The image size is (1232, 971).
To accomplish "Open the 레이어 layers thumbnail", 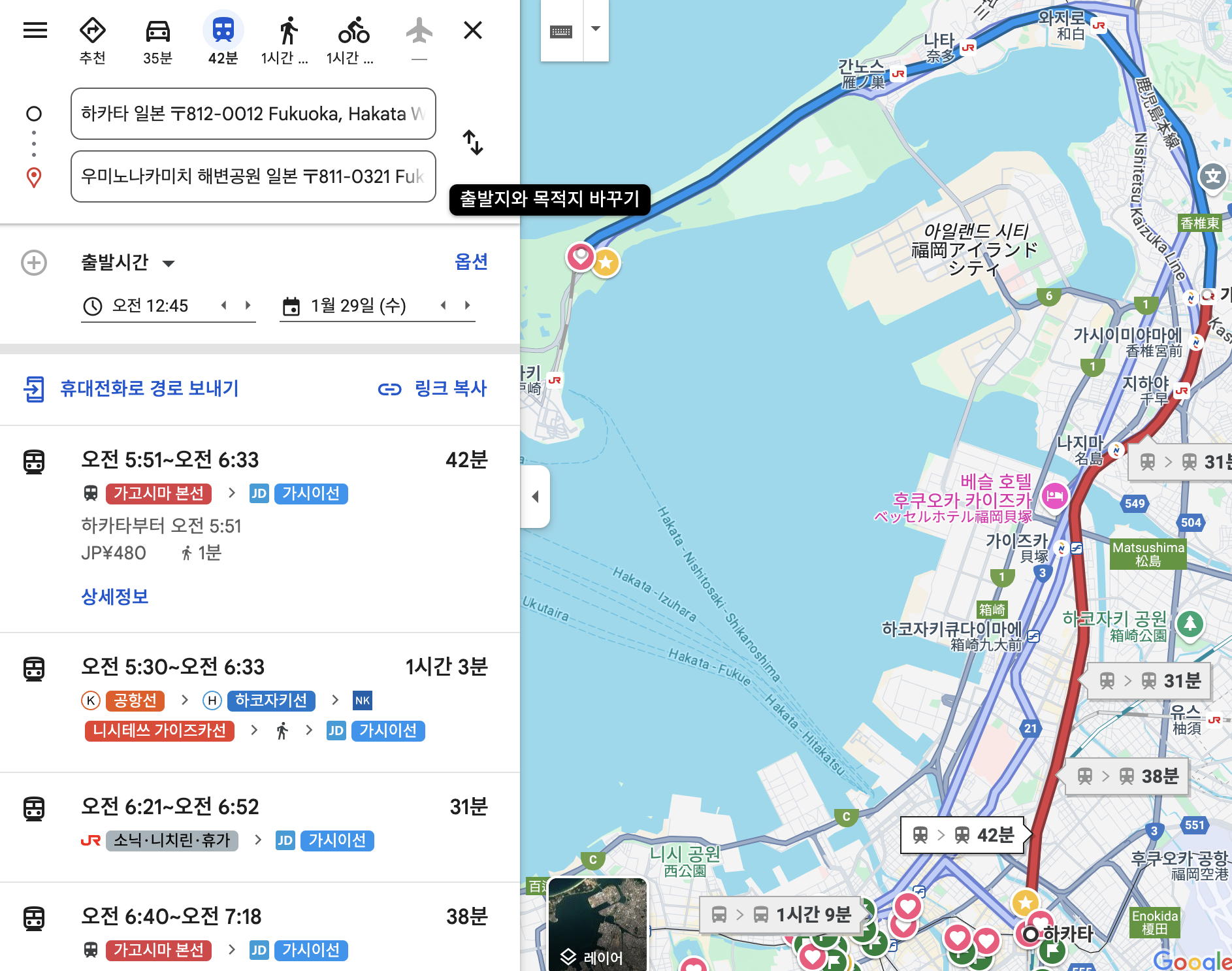I will tap(598, 923).
